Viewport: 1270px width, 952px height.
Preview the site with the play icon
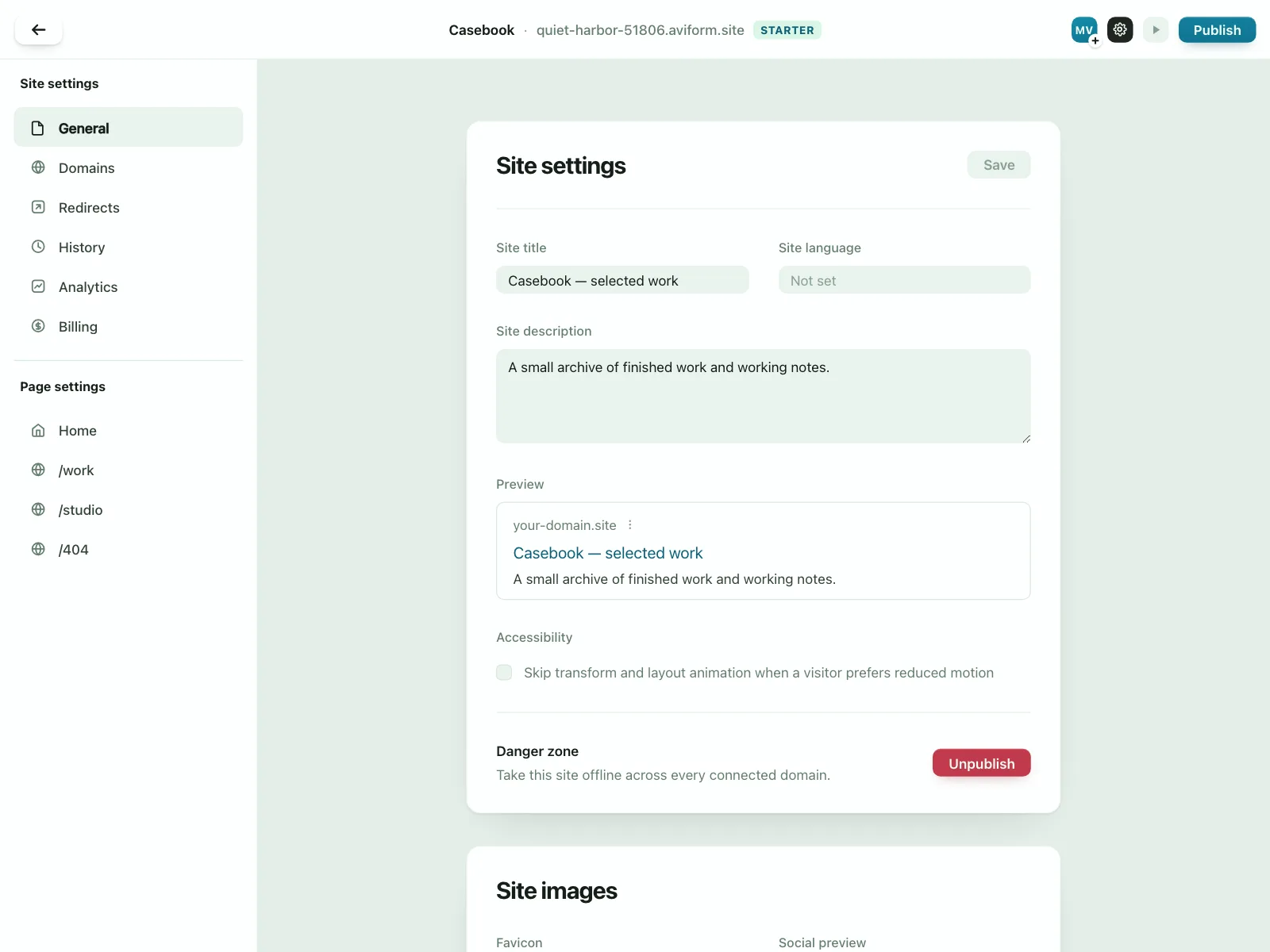(x=1156, y=30)
